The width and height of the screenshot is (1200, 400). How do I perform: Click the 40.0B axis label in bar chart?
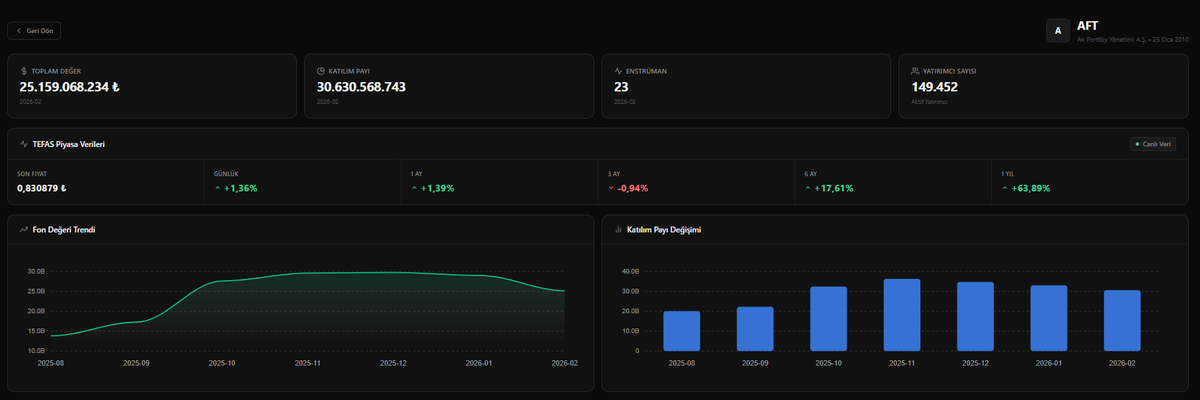pyautogui.click(x=629, y=271)
